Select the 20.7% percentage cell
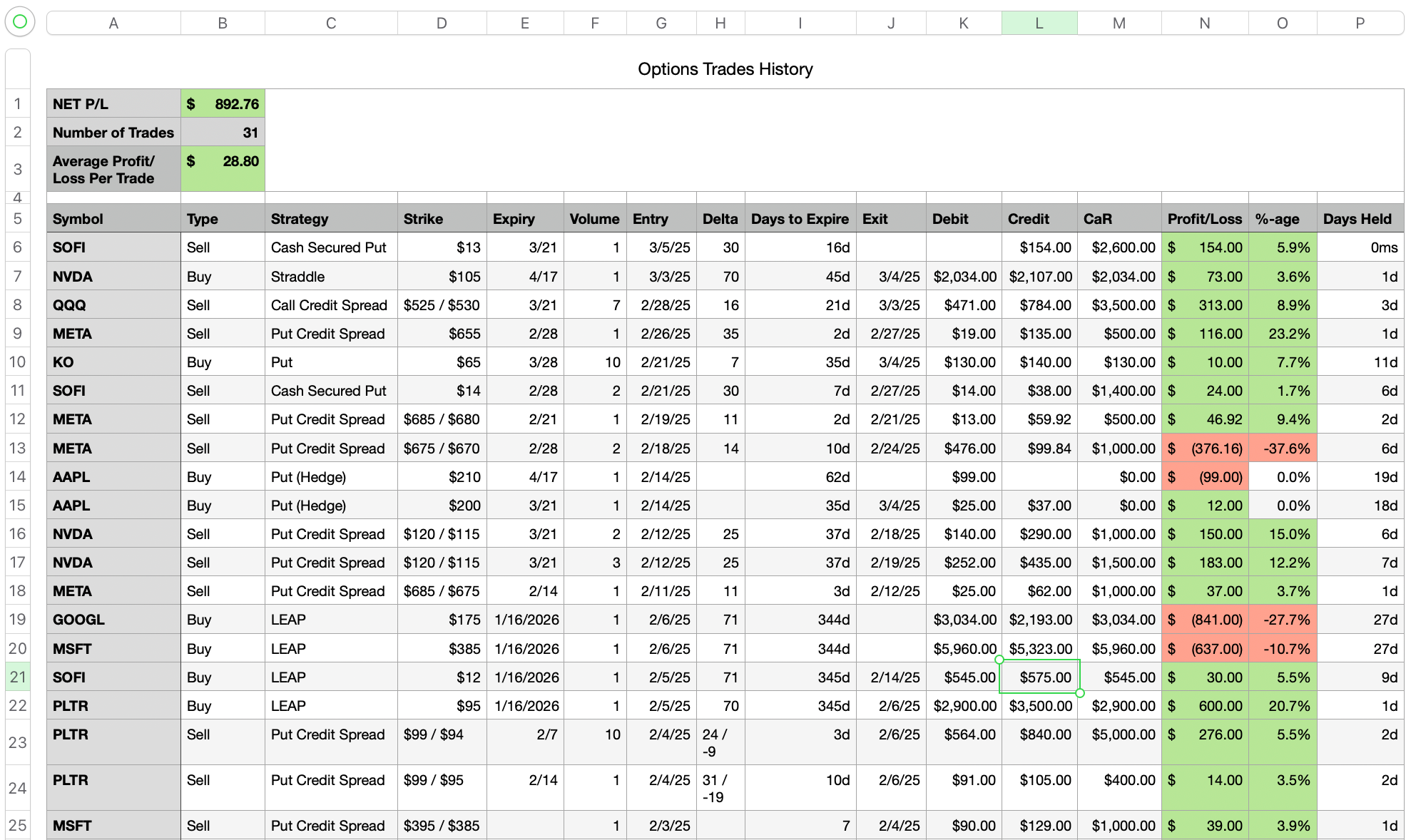The image size is (1411, 840). click(1283, 706)
